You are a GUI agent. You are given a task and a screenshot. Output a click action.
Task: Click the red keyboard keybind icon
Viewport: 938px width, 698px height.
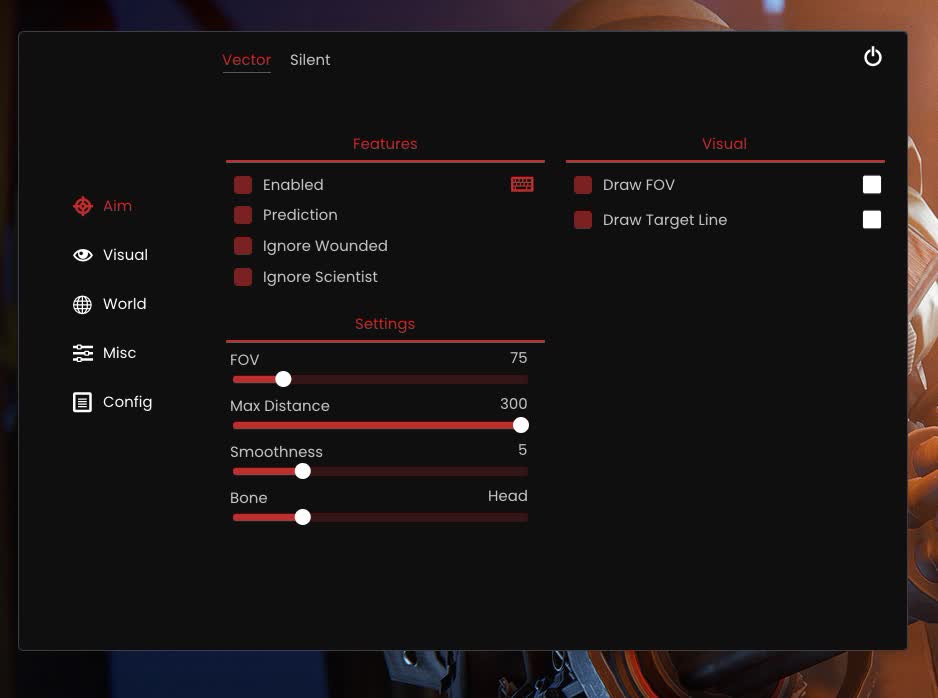tap(522, 184)
